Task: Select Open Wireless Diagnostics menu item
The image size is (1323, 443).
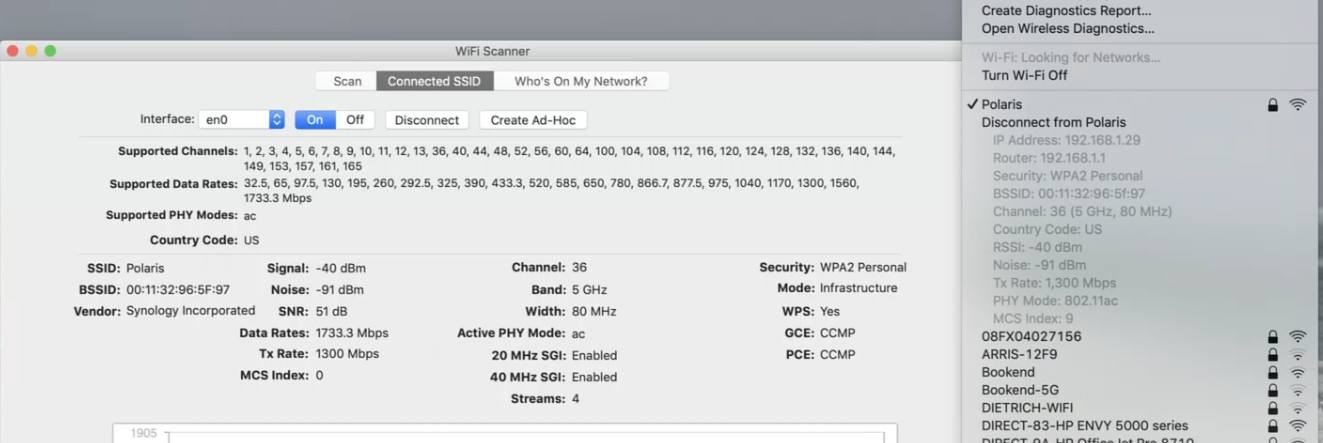Action: 1067,29
